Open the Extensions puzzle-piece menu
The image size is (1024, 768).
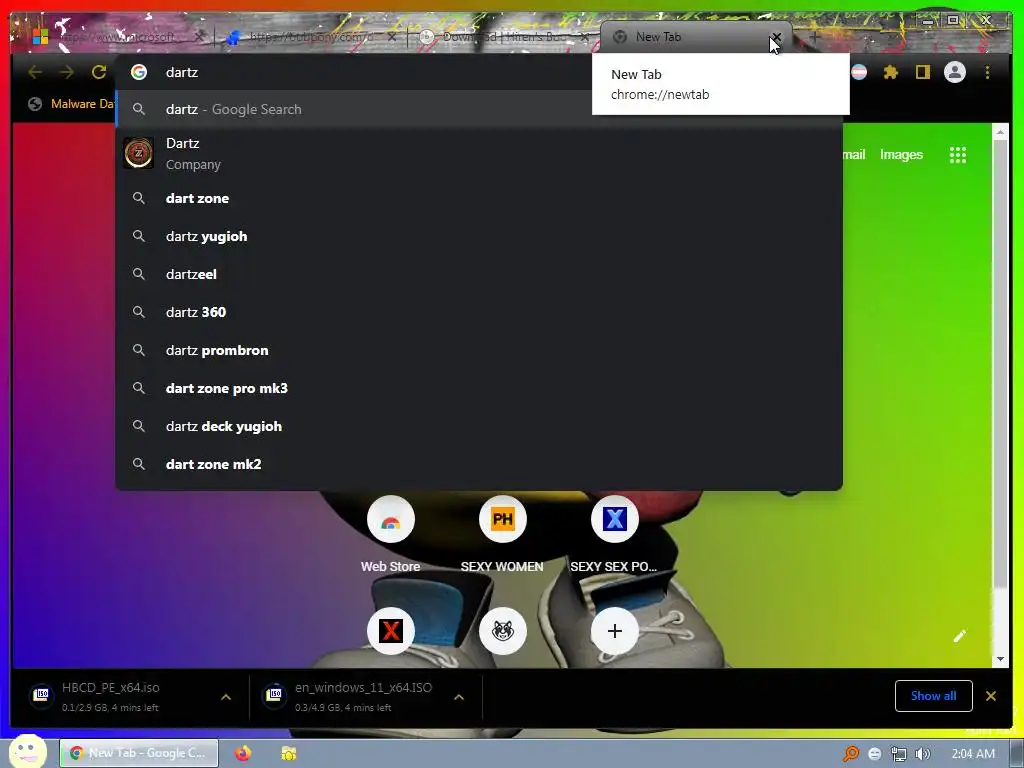891,72
